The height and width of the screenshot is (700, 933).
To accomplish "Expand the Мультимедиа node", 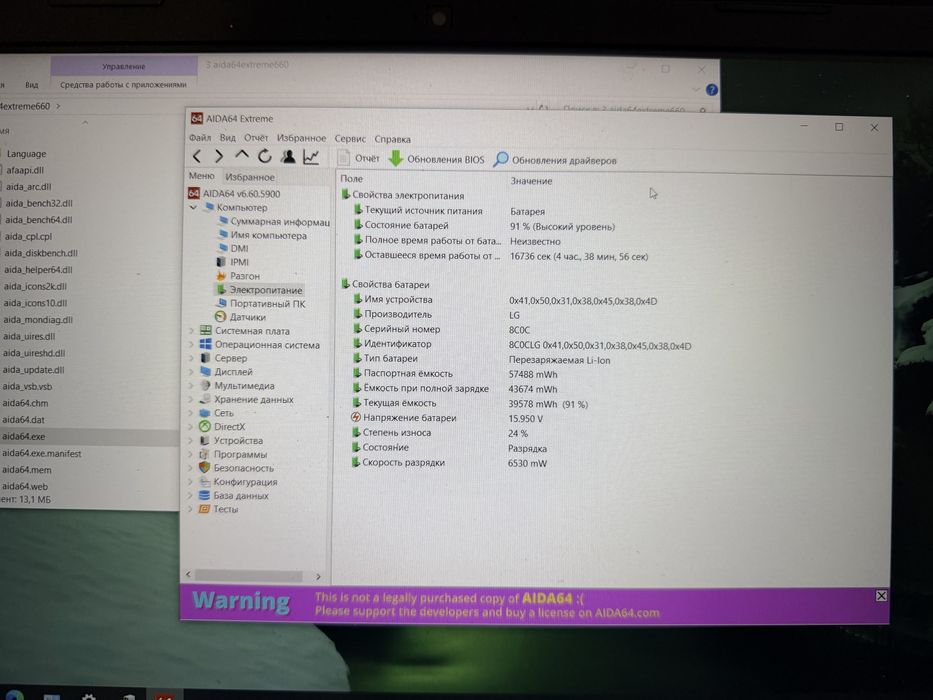I will point(192,385).
